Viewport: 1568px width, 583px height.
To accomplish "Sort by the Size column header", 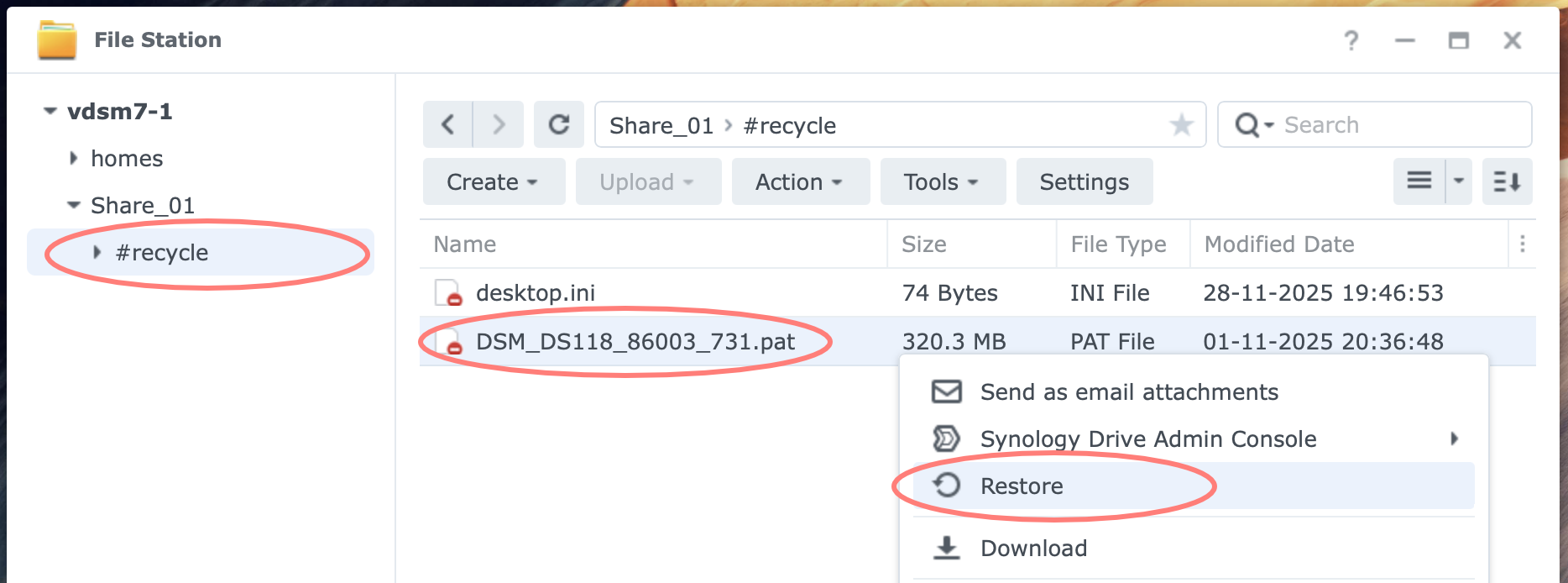I will pyautogui.click(x=972, y=244).
